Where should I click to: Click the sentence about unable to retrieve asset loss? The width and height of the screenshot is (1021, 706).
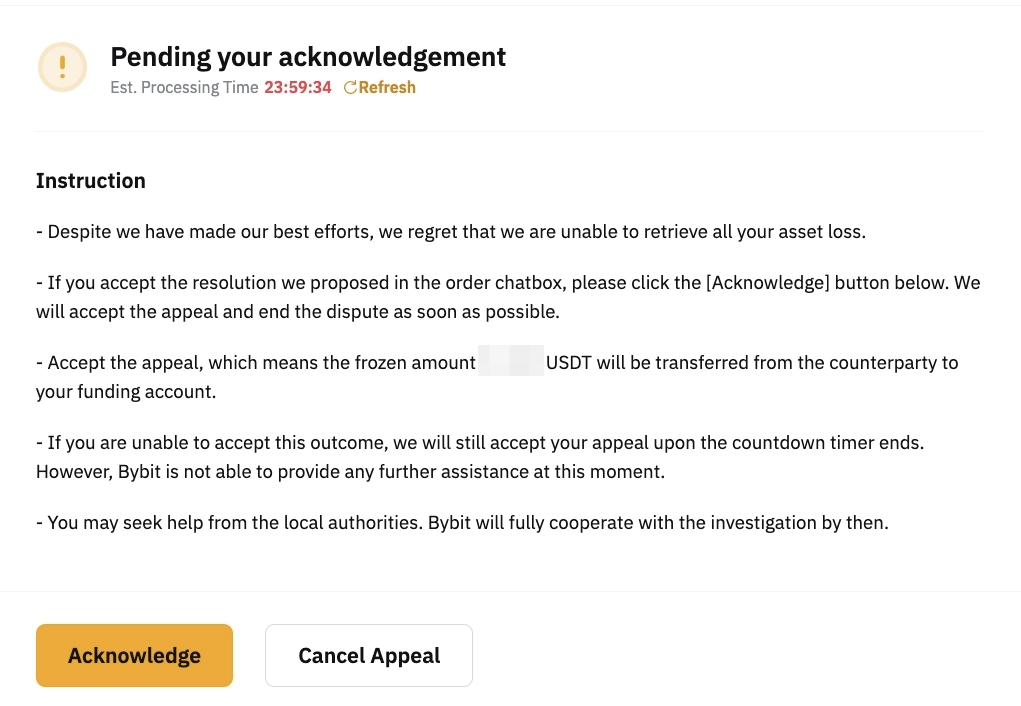coord(450,232)
